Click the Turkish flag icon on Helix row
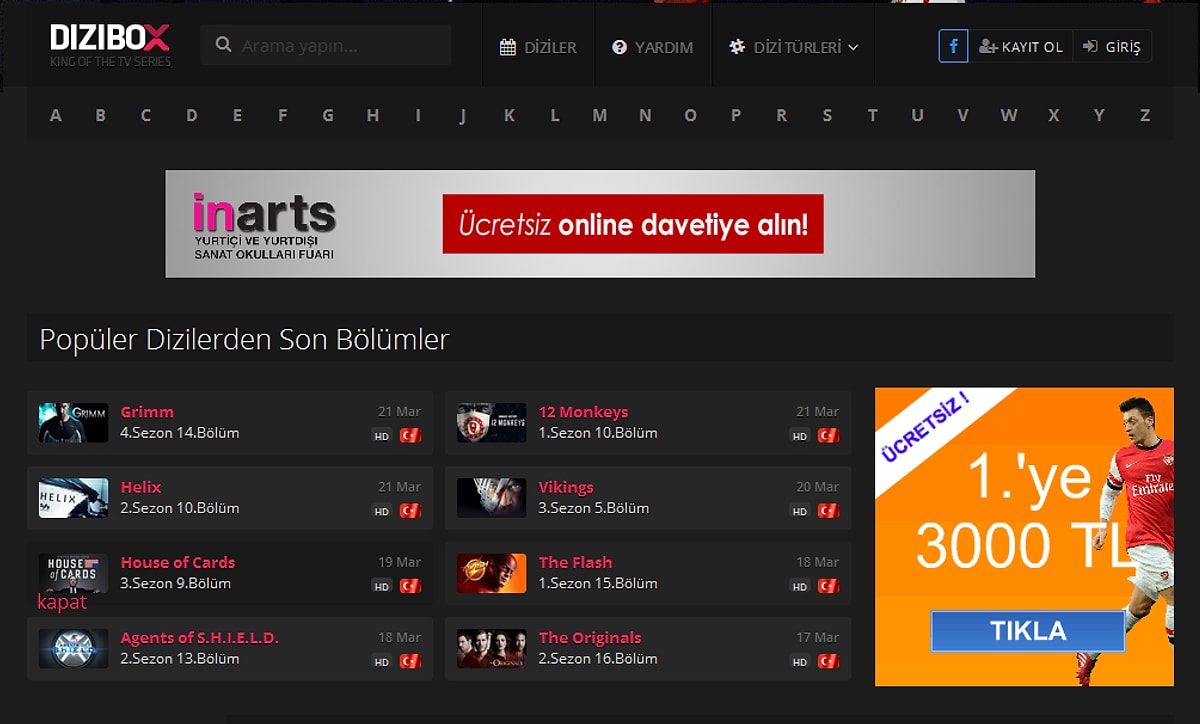The height and width of the screenshot is (724, 1200). pyautogui.click(x=410, y=511)
